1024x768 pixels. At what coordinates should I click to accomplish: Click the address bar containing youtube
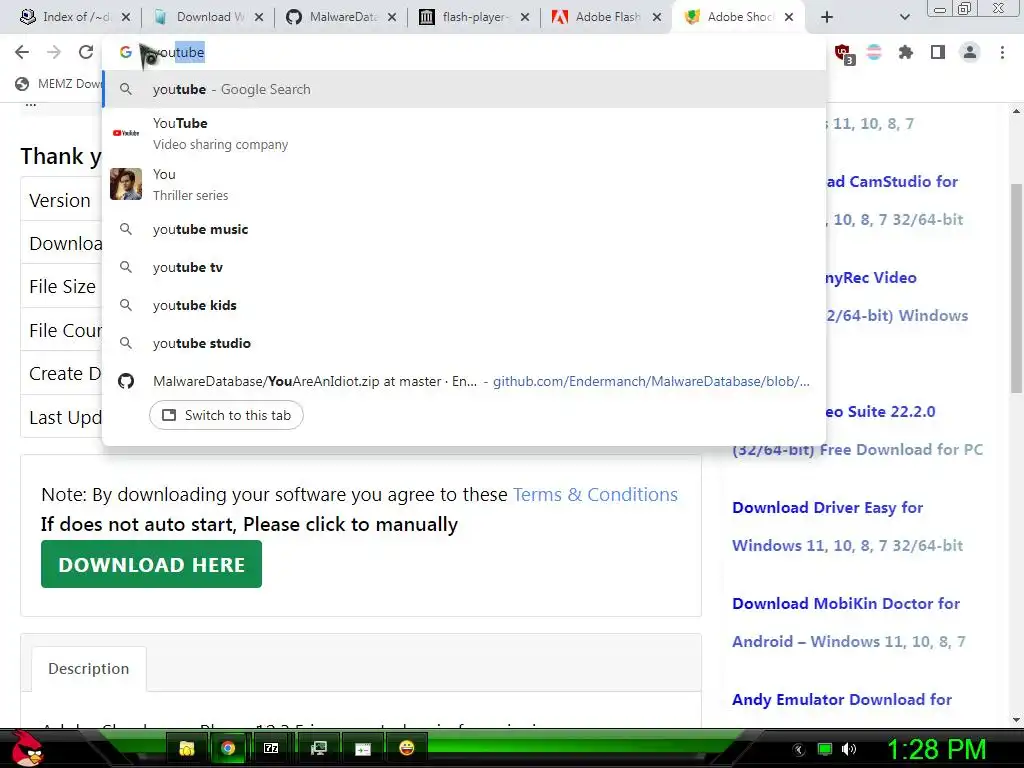click(464, 52)
